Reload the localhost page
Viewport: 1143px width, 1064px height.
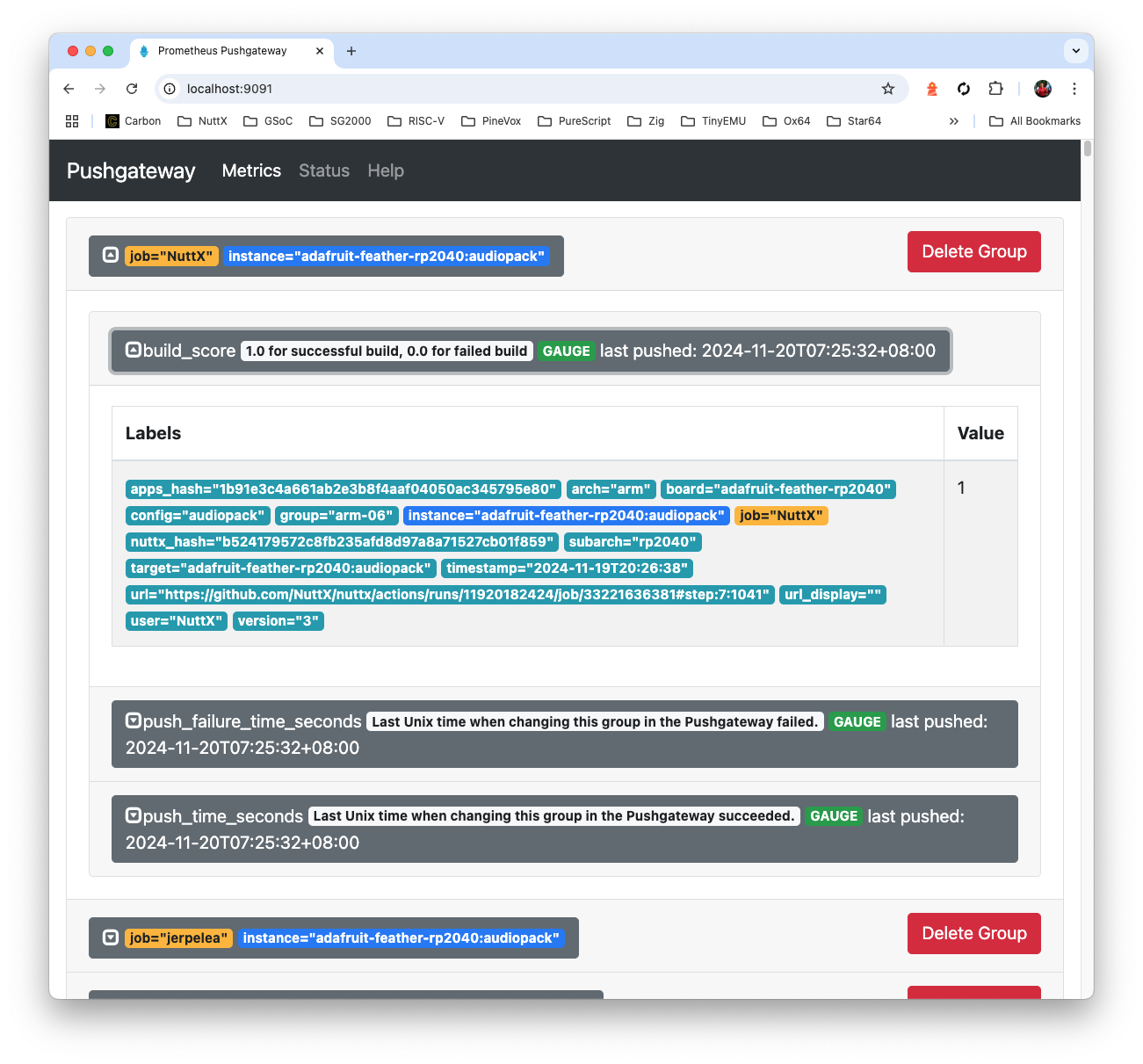[132, 89]
